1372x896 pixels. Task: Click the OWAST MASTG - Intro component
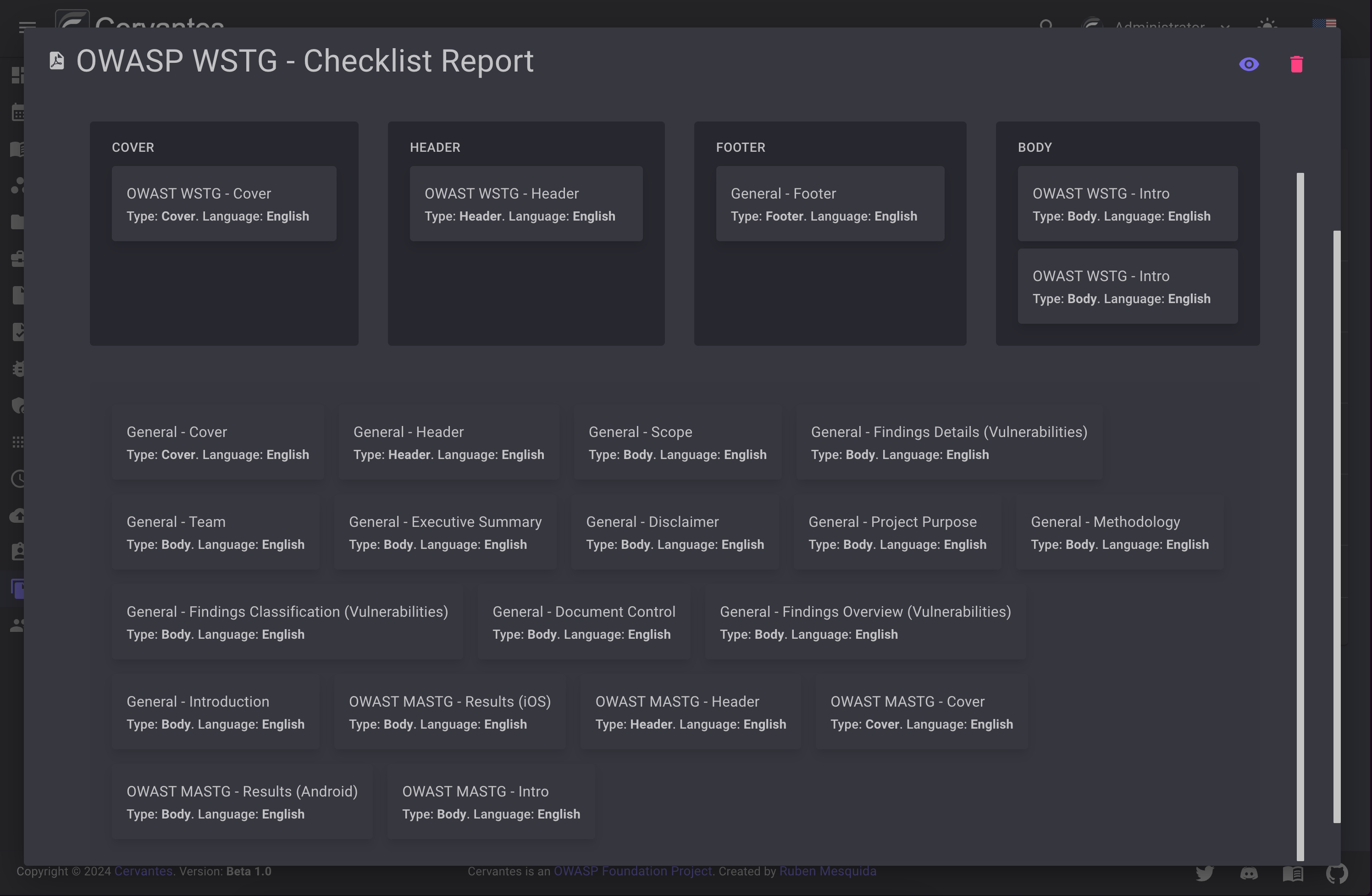tap(491, 802)
